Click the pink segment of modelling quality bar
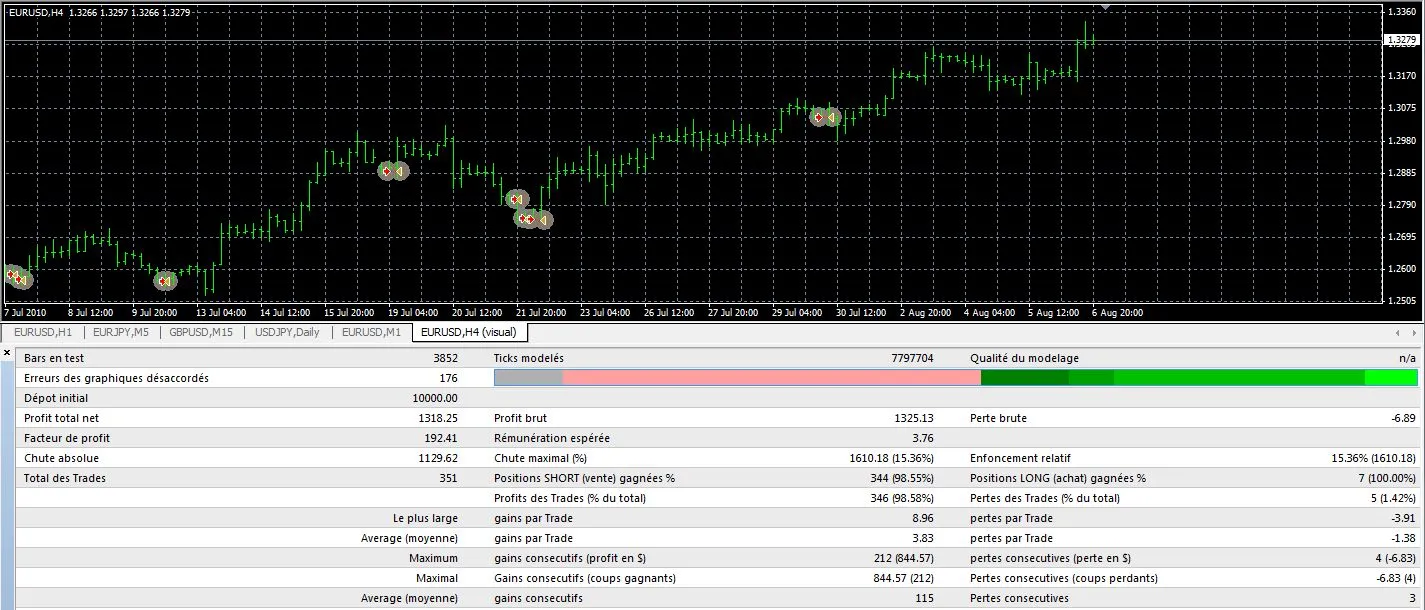 pos(770,378)
